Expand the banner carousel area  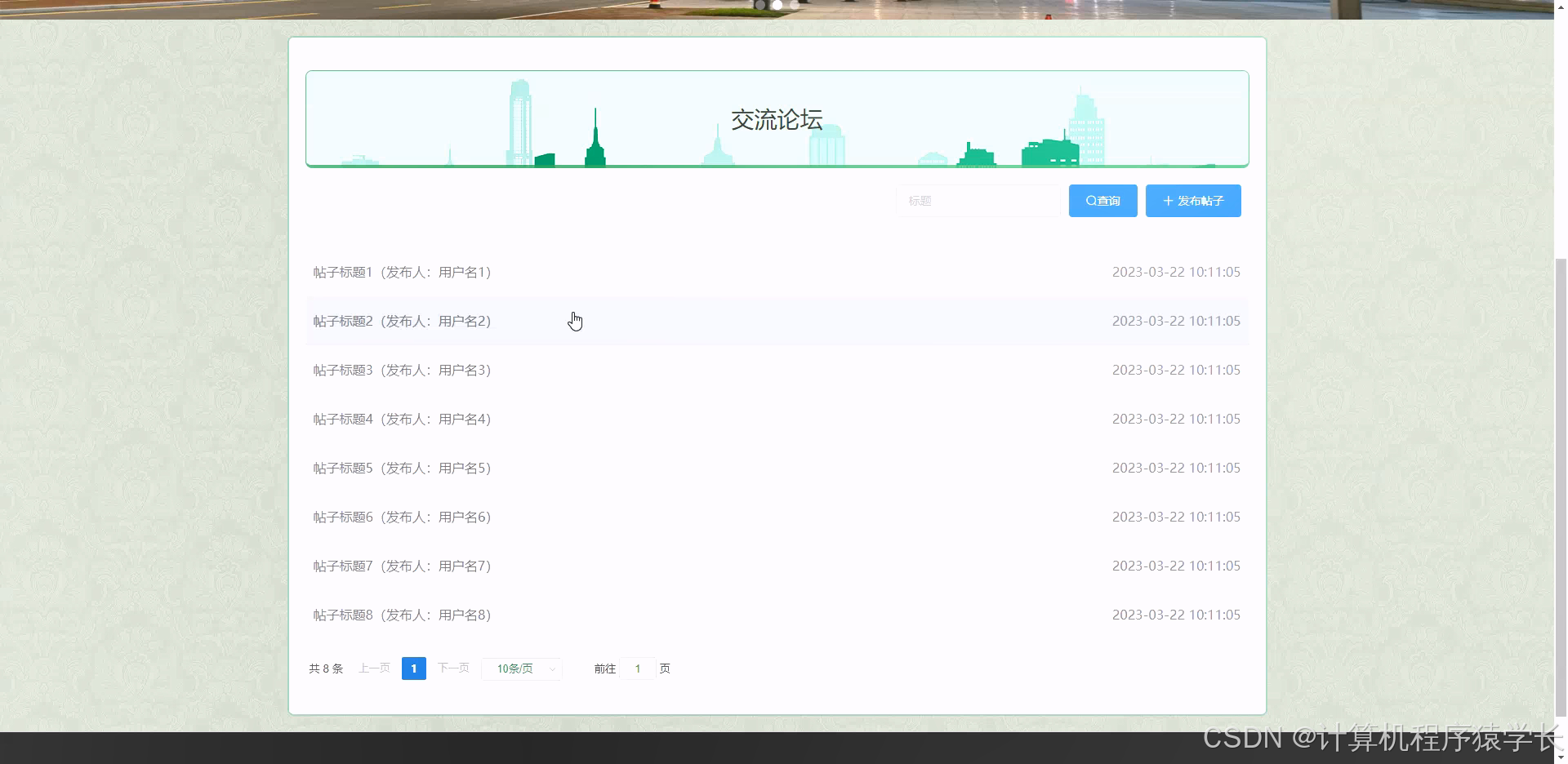click(777, 118)
